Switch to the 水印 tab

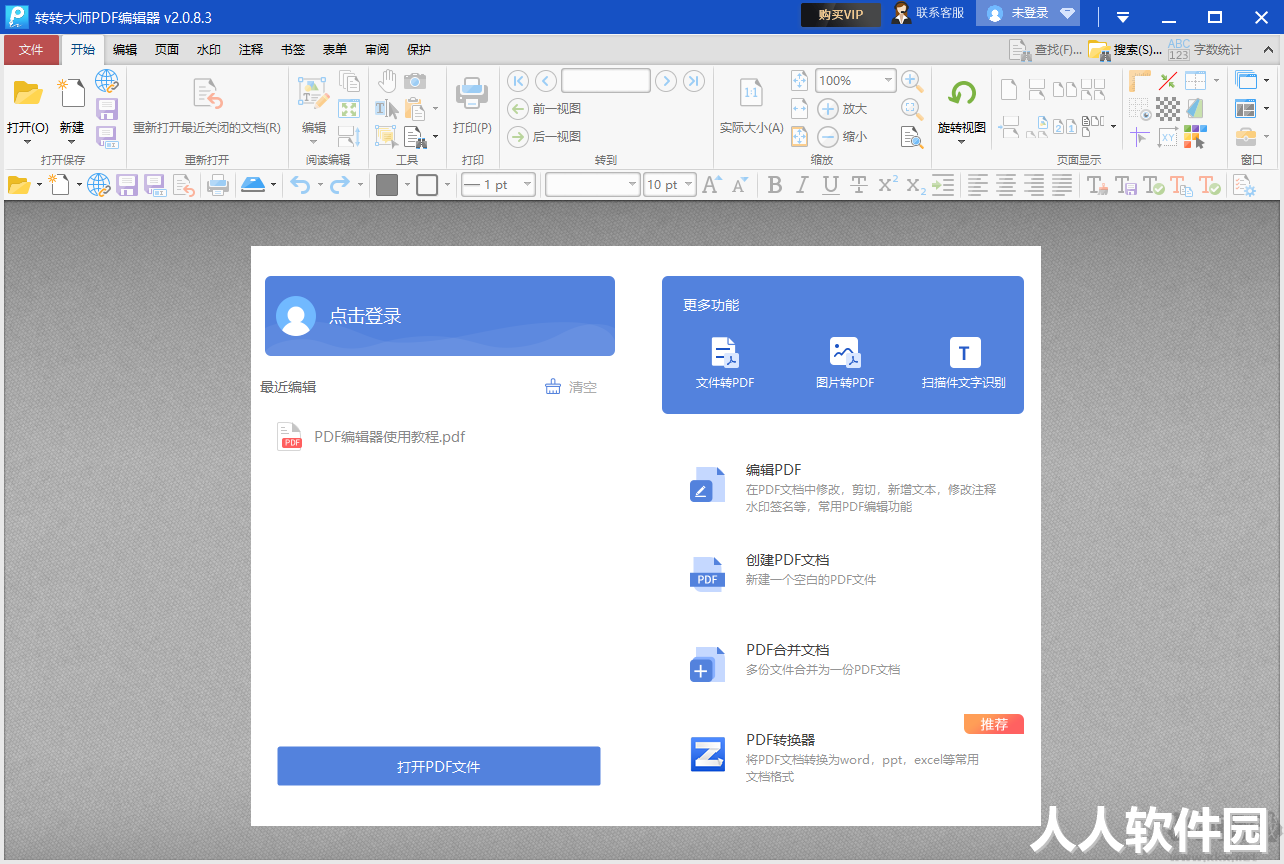point(209,49)
